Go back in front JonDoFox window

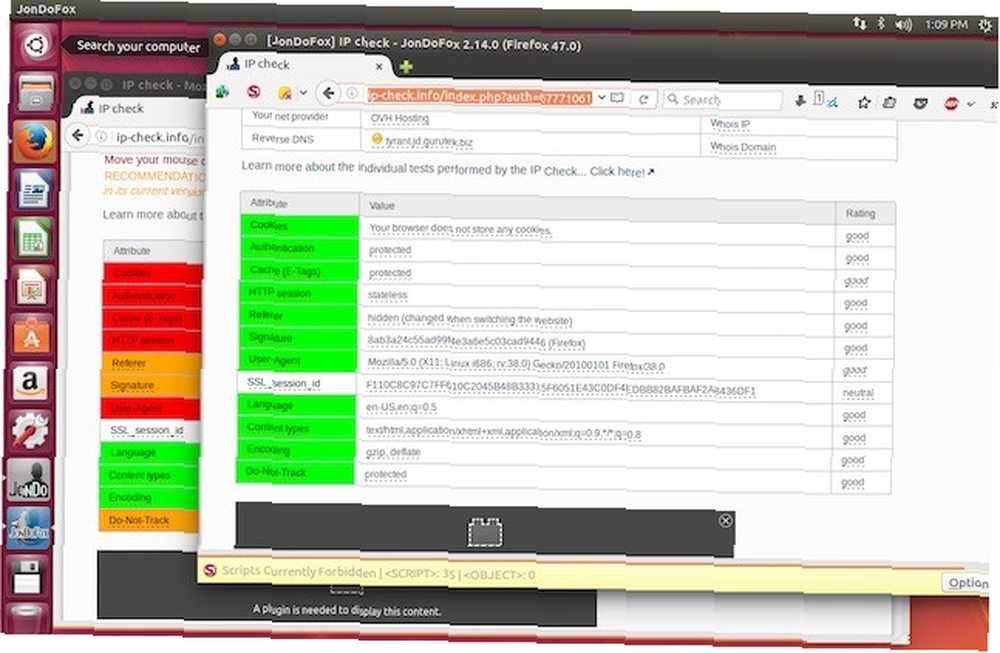pyautogui.click(x=328, y=94)
